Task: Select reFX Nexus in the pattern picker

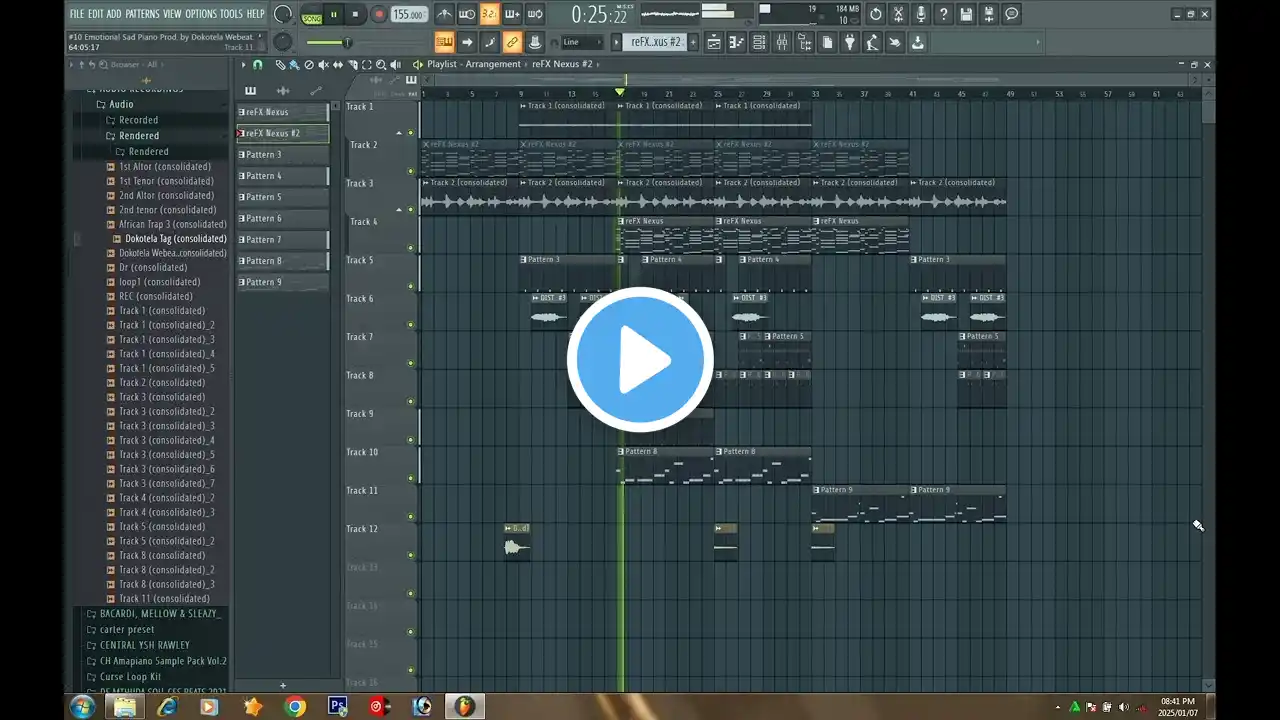Action: pyautogui.click(x=282, y=112)
